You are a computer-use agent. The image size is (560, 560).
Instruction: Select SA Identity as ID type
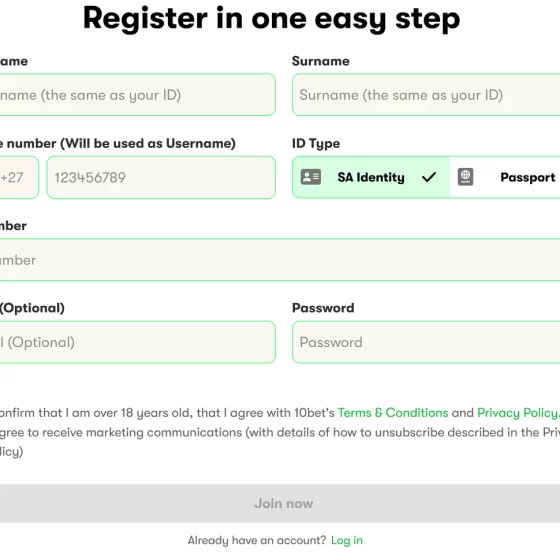coord(371,177)
